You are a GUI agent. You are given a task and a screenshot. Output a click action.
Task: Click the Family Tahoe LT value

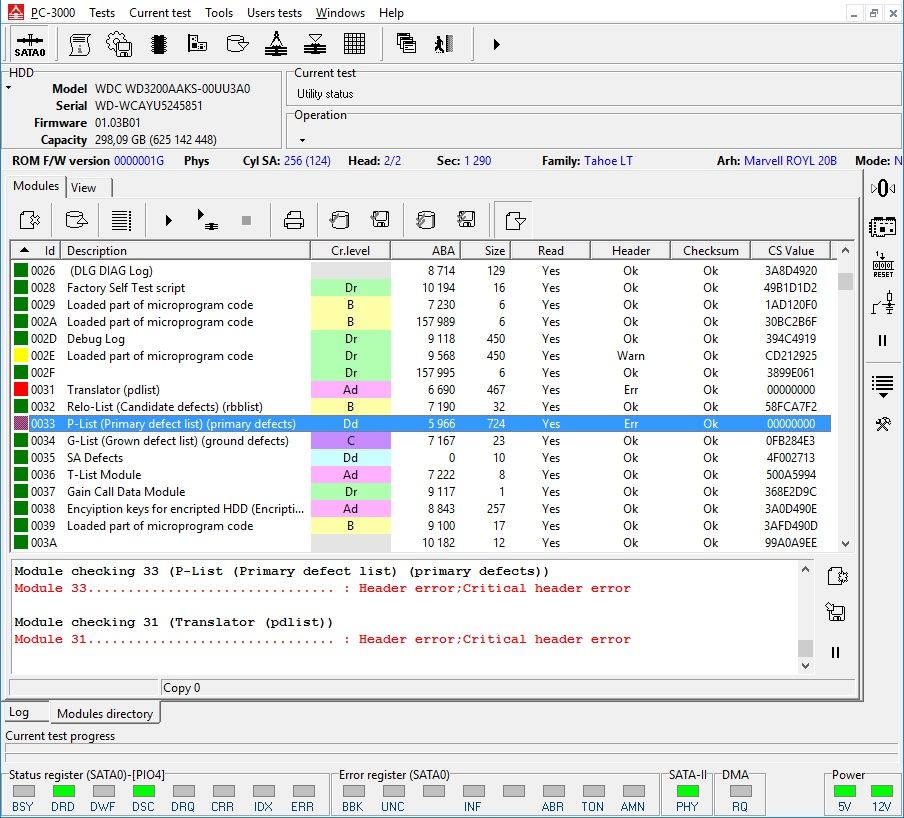pyautogui.click(x=608, y=161)
